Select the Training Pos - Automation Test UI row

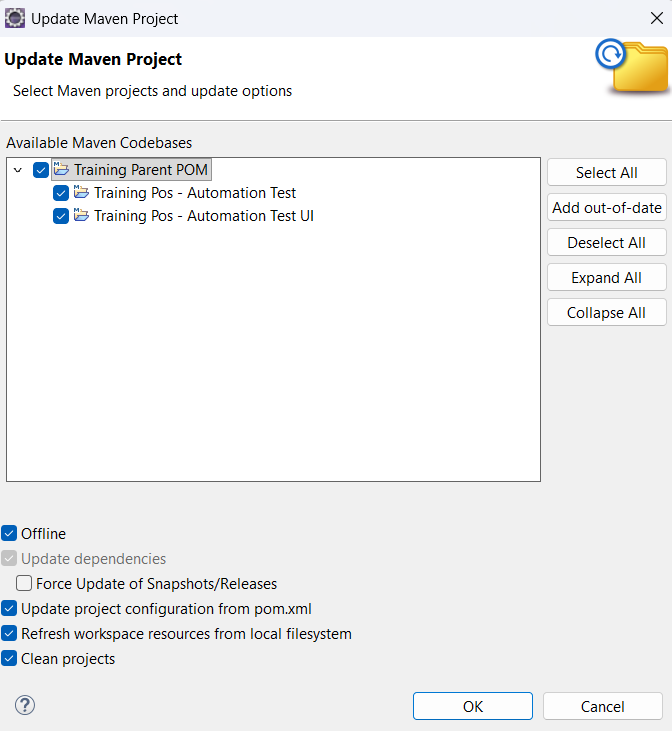pyautogui.click(x=204, y=216)
